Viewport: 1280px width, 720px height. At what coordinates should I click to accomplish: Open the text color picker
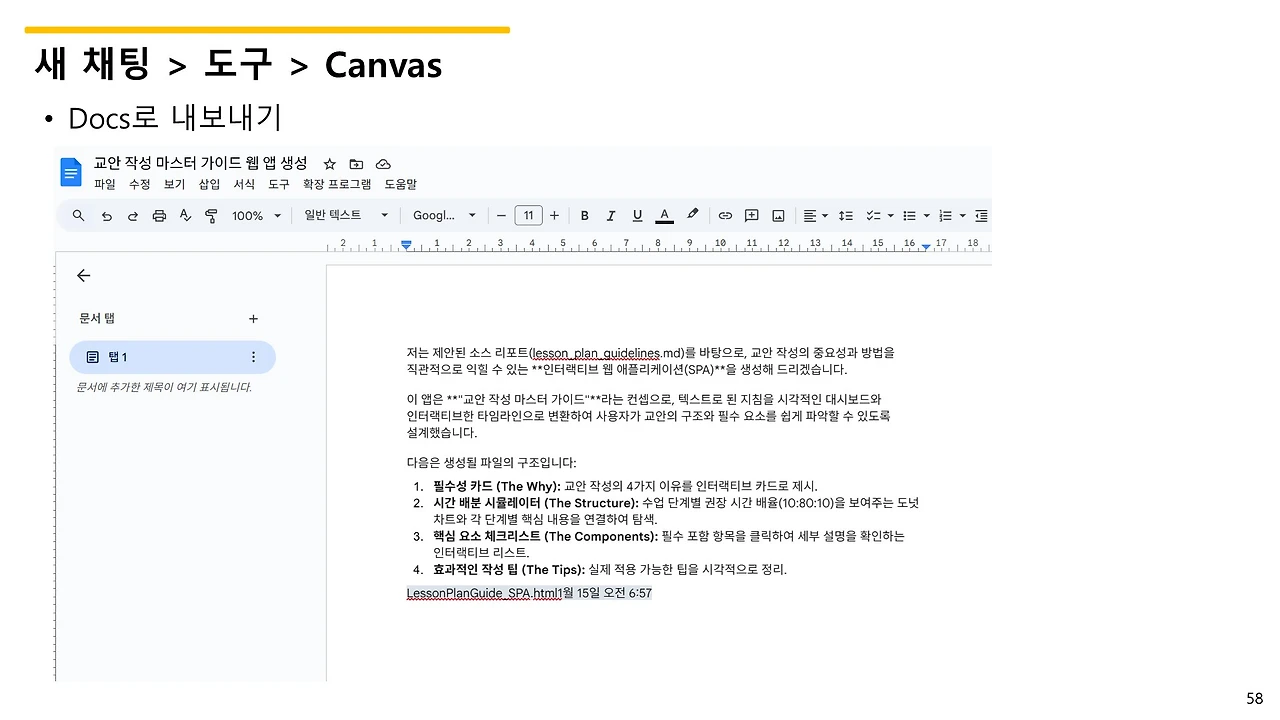coord(664,215)
